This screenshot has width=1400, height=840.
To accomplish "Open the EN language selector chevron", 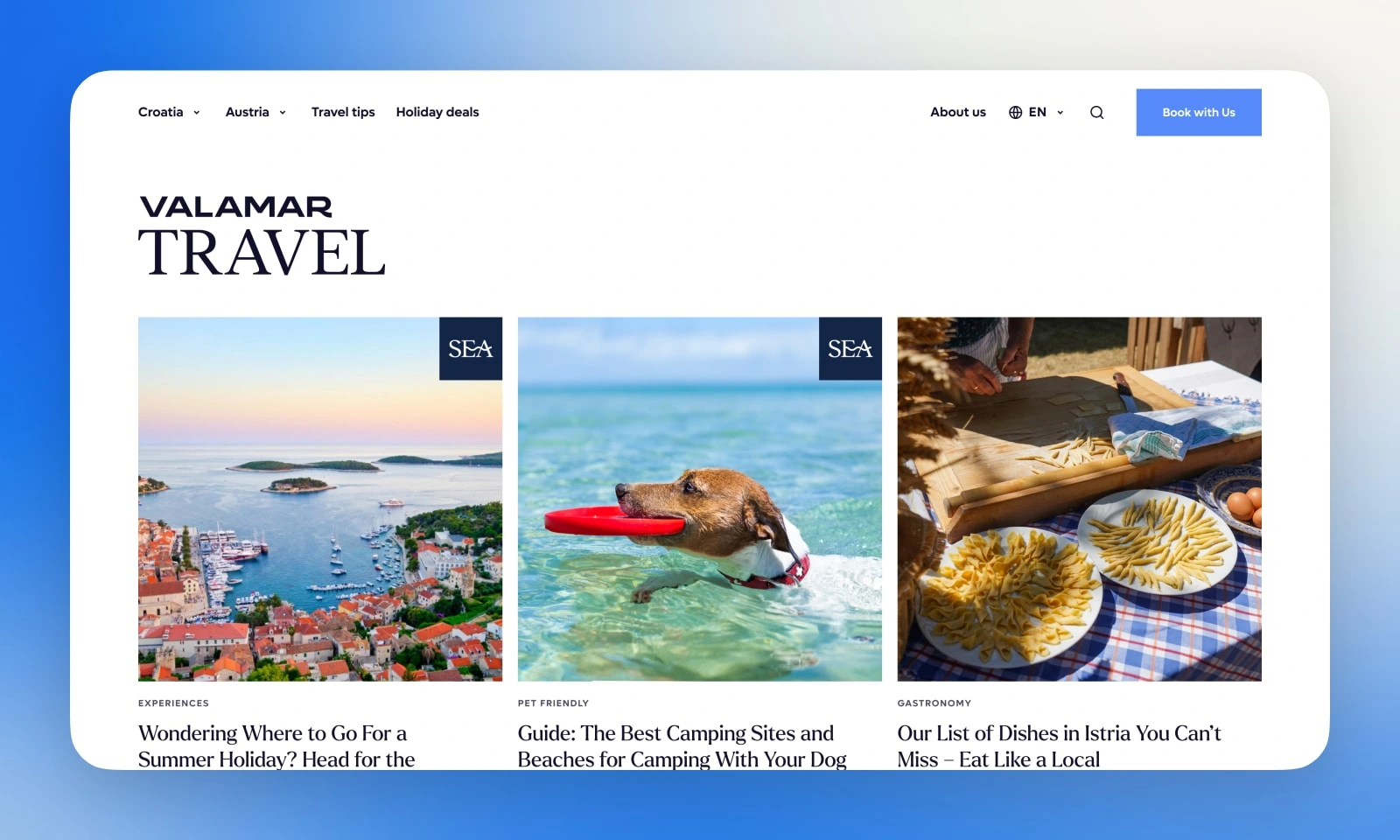I will tap(1060, 112).
